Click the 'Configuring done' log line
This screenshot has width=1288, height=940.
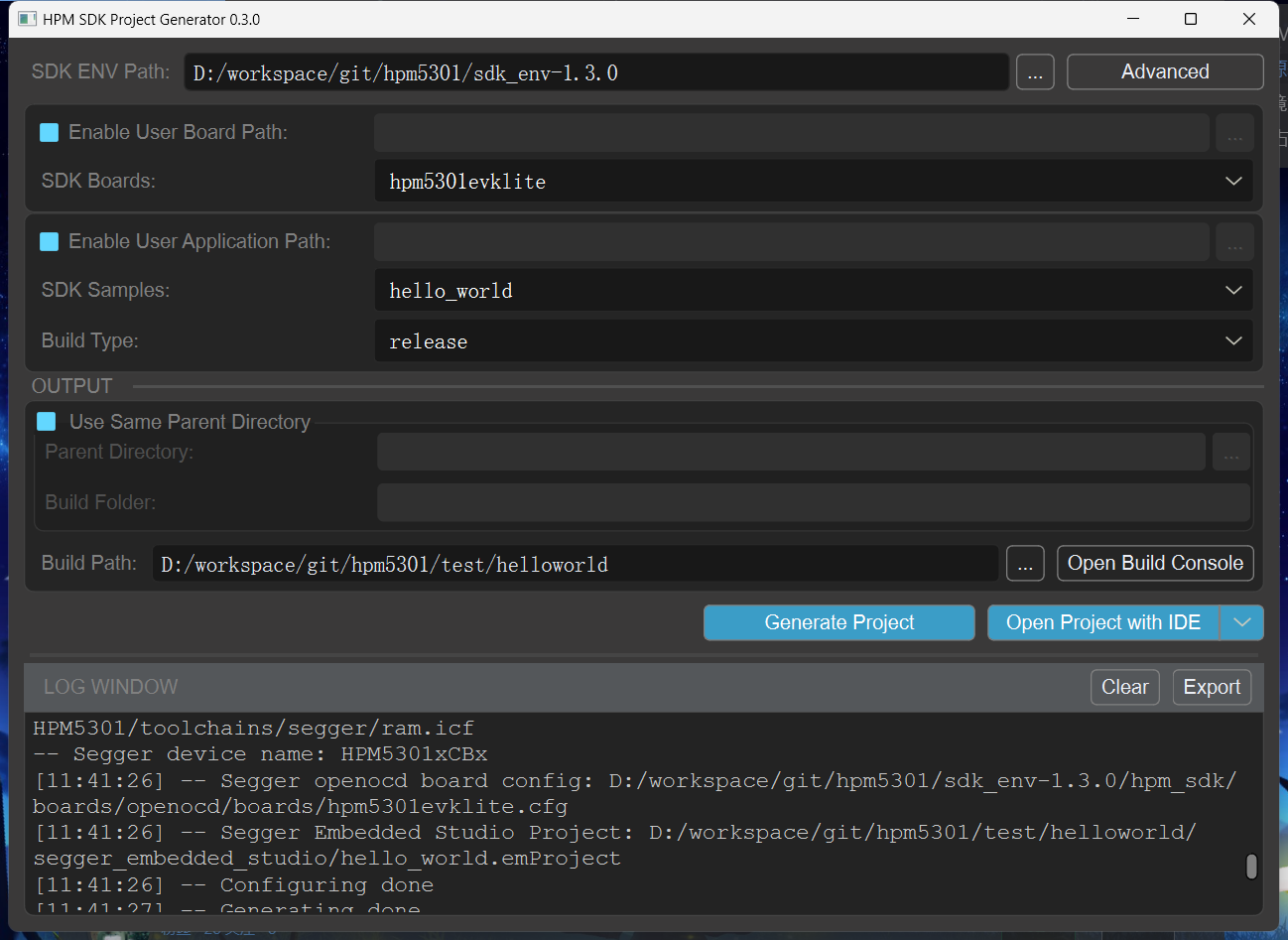tap(234, 884)
